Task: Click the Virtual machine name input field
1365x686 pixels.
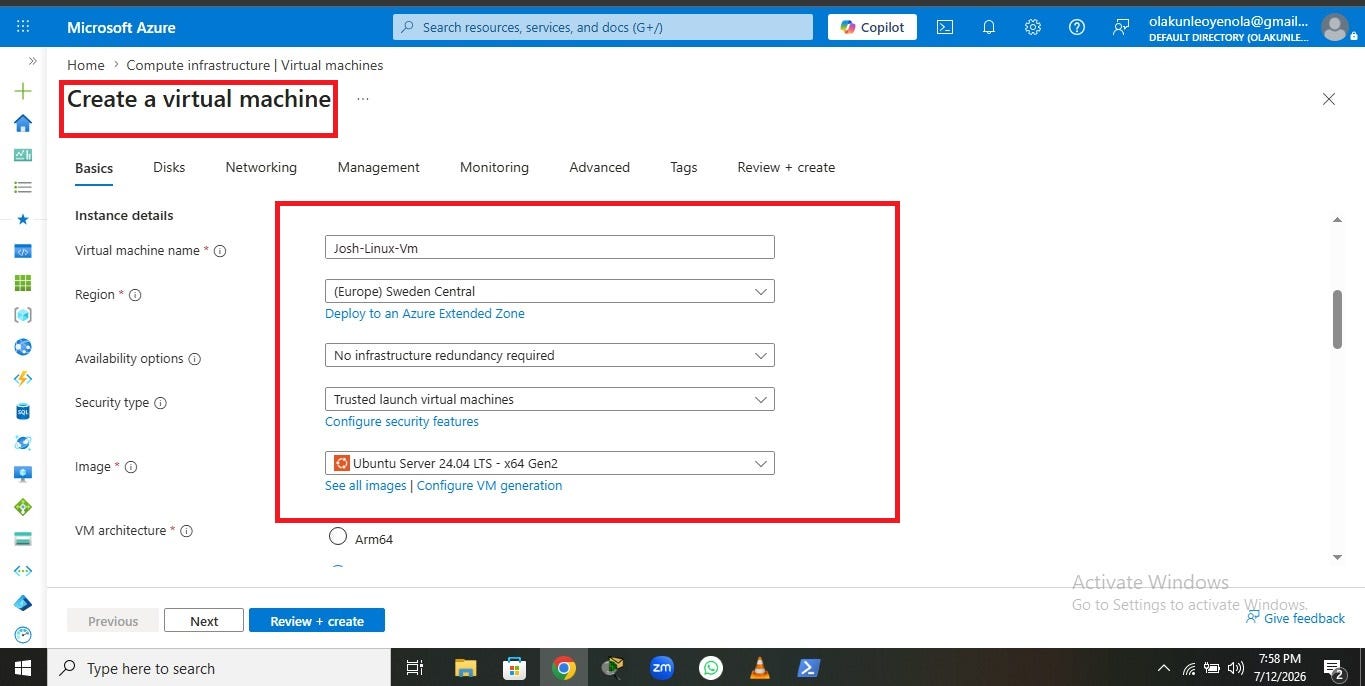Action: (x=550, y=248)
